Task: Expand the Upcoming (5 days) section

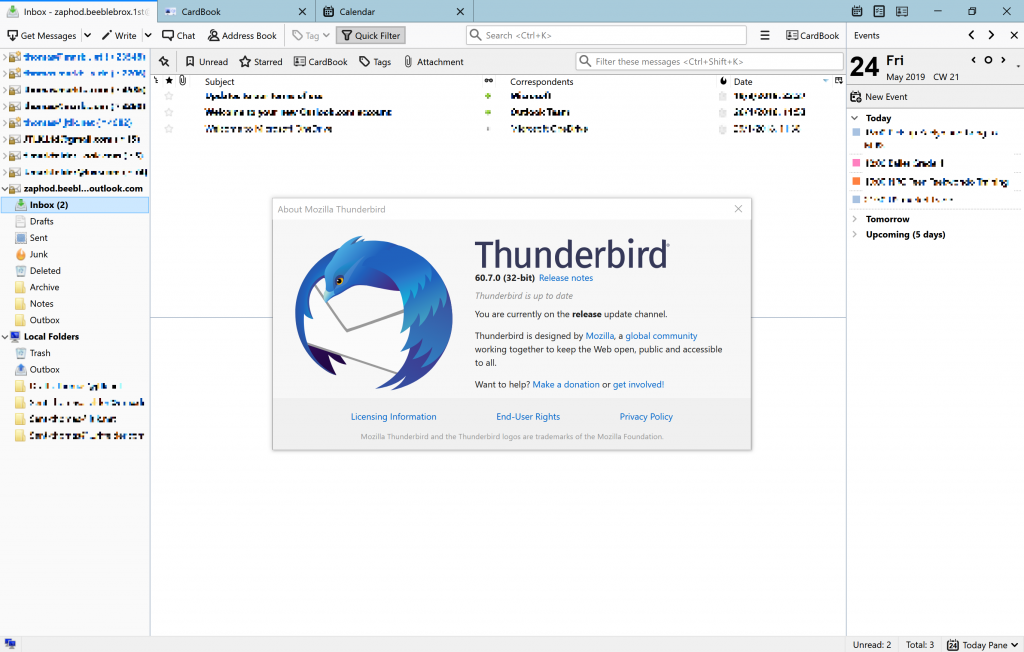Action: tap(855, 235)
